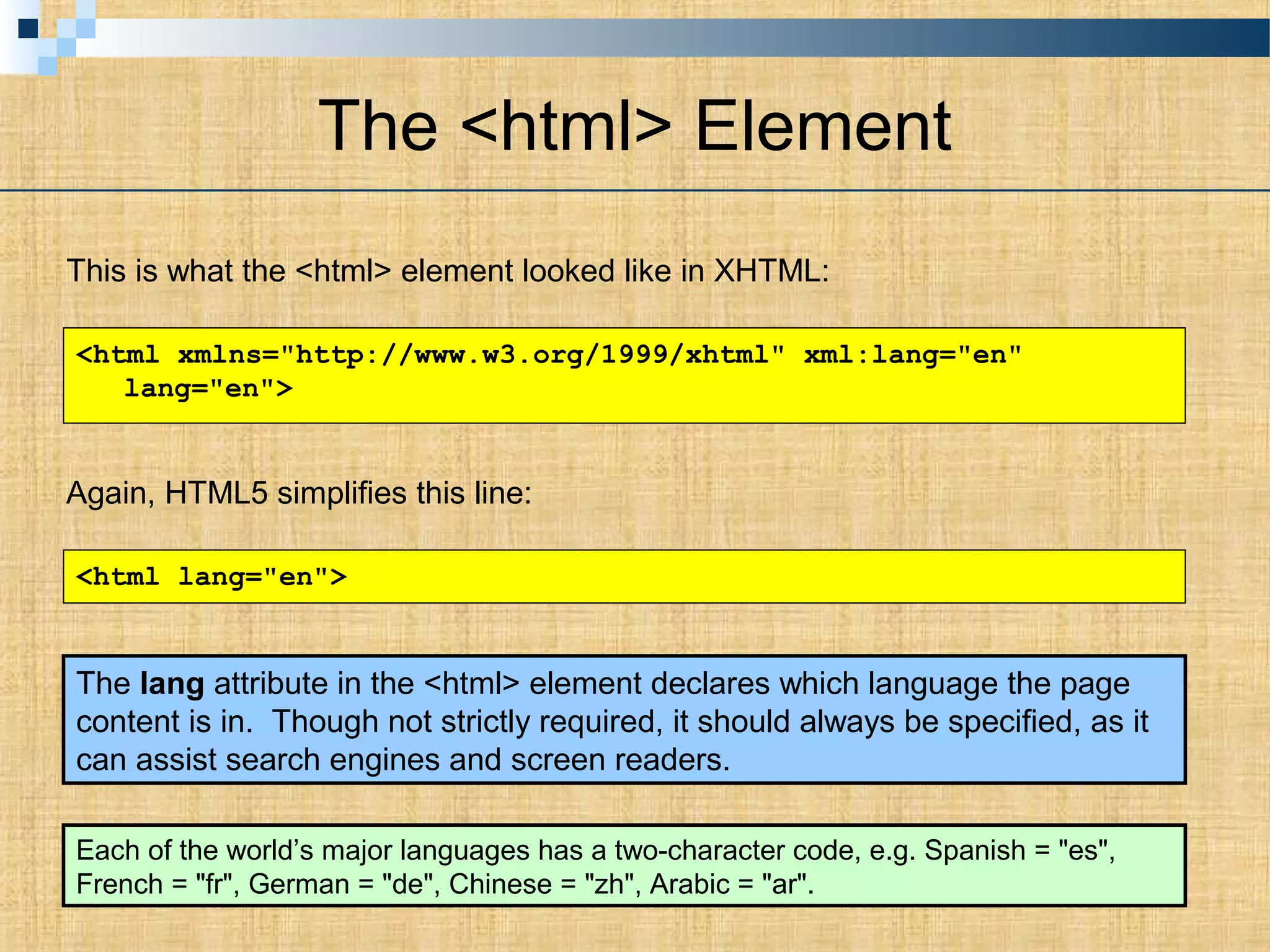
Task: Click xml:lang="en" in the XHTML code
Action: tap(912, 355)
